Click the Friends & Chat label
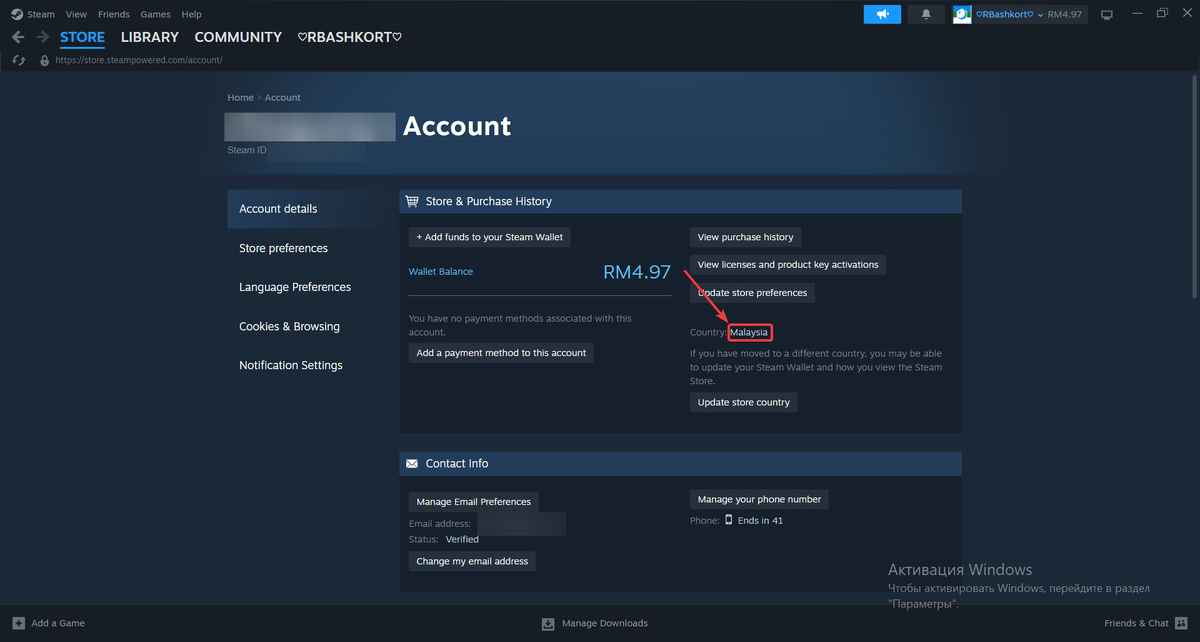 point(1137,623)
